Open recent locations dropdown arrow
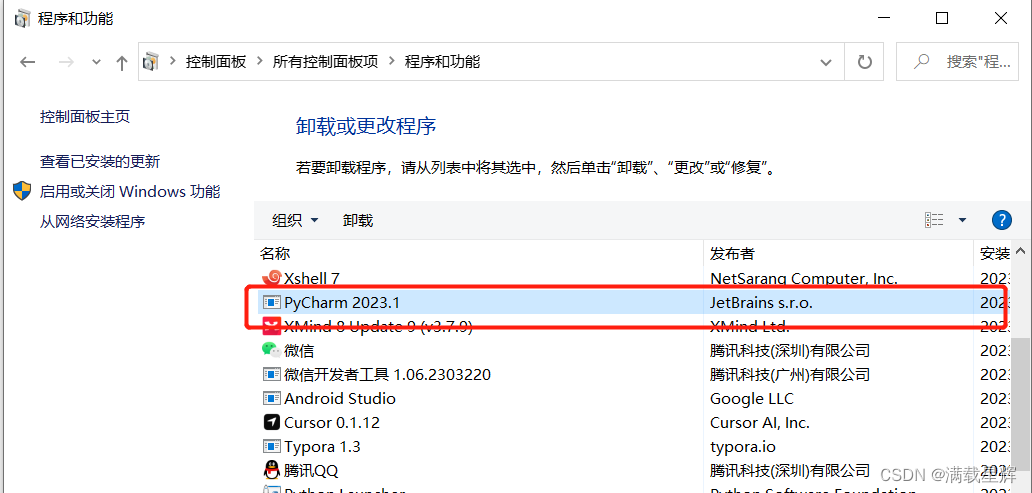1032x493 pixels. point(97,63)
